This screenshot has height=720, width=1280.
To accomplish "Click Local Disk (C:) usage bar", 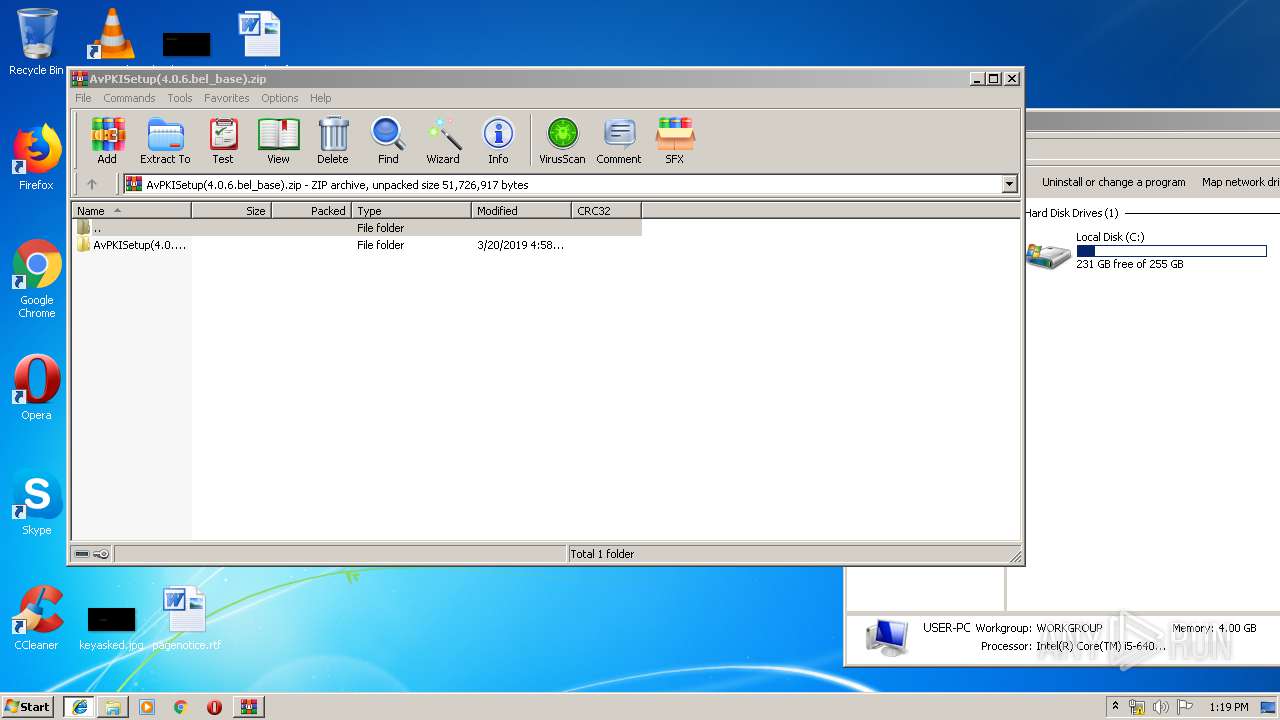I will click(x=1171, y=251).
